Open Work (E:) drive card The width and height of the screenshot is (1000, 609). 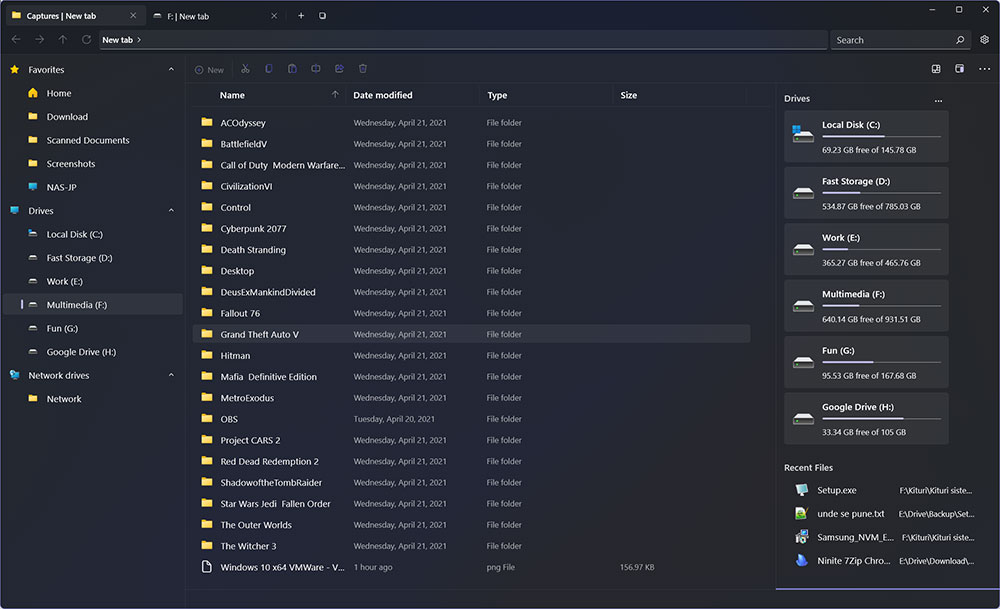tap(866, 249)
